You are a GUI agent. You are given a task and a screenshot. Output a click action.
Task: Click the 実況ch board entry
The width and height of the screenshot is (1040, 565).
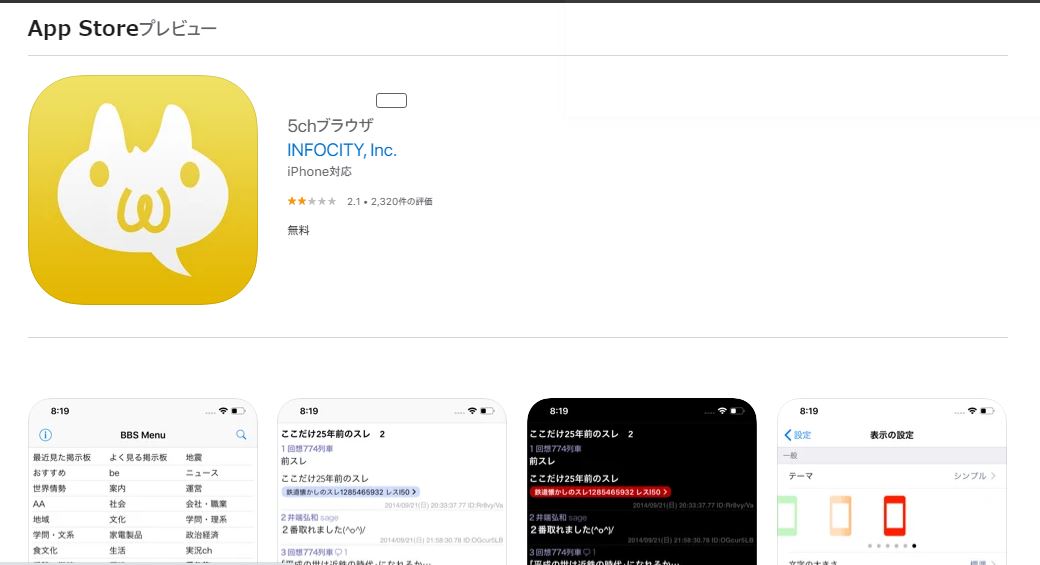[x=199, y=550]
